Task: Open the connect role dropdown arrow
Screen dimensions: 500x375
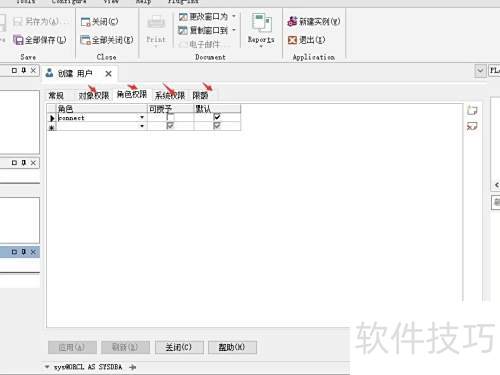Action: (x=142, y=117)
